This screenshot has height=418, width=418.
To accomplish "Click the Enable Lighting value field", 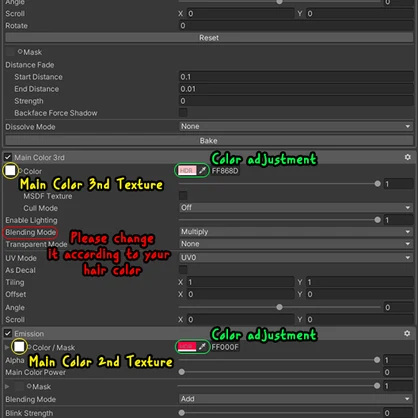I will 398,220.
